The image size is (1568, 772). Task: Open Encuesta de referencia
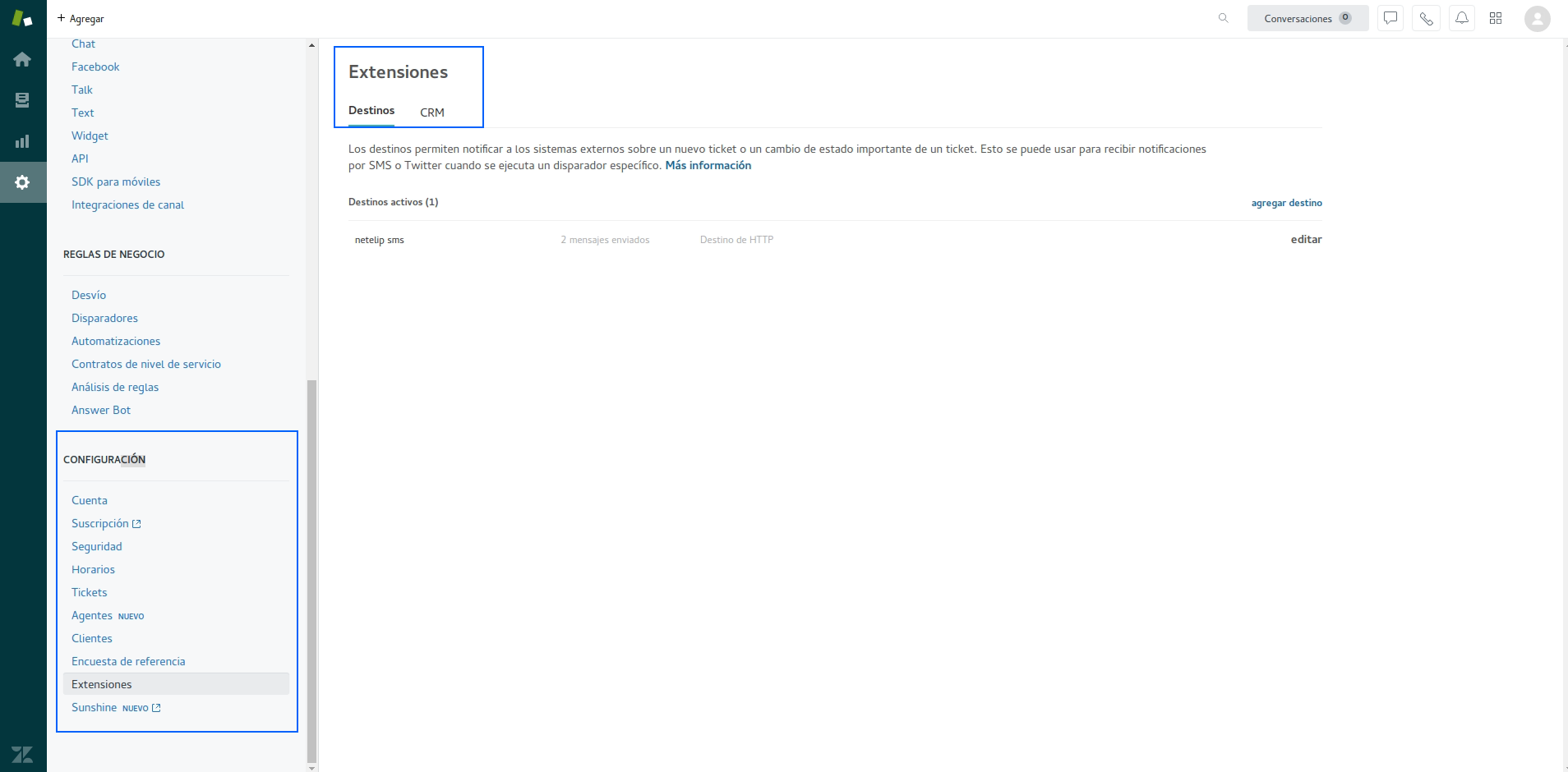(x=128, y=661)
